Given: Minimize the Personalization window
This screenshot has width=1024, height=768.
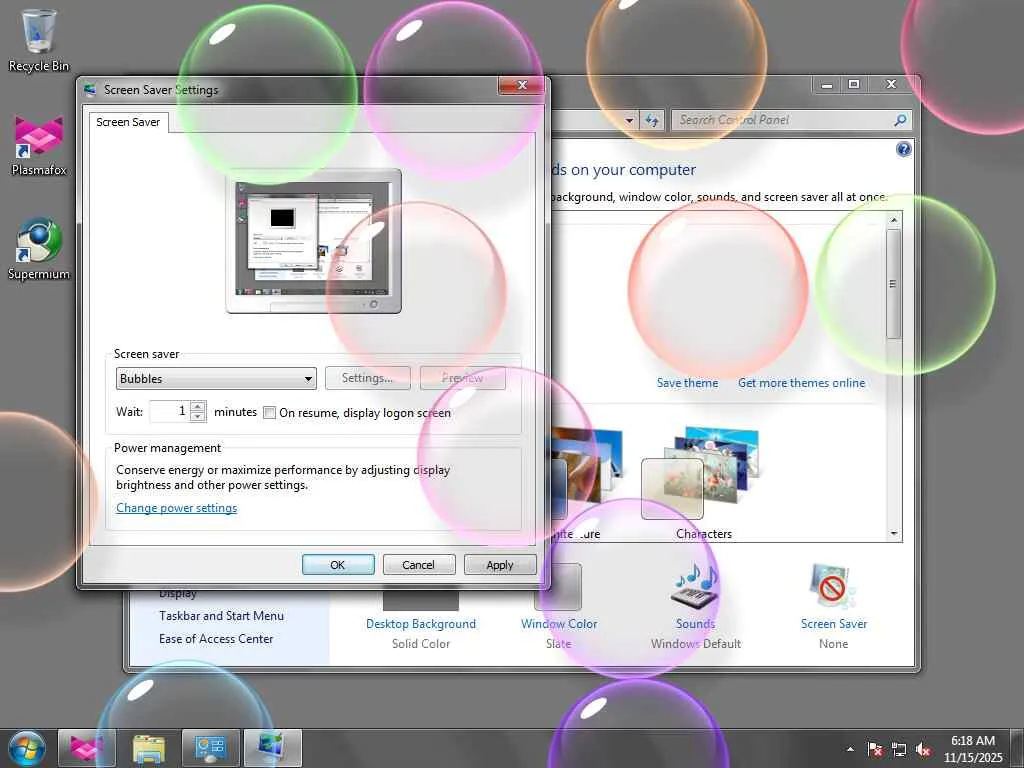Looking at the screenshot, I should 827,84.
